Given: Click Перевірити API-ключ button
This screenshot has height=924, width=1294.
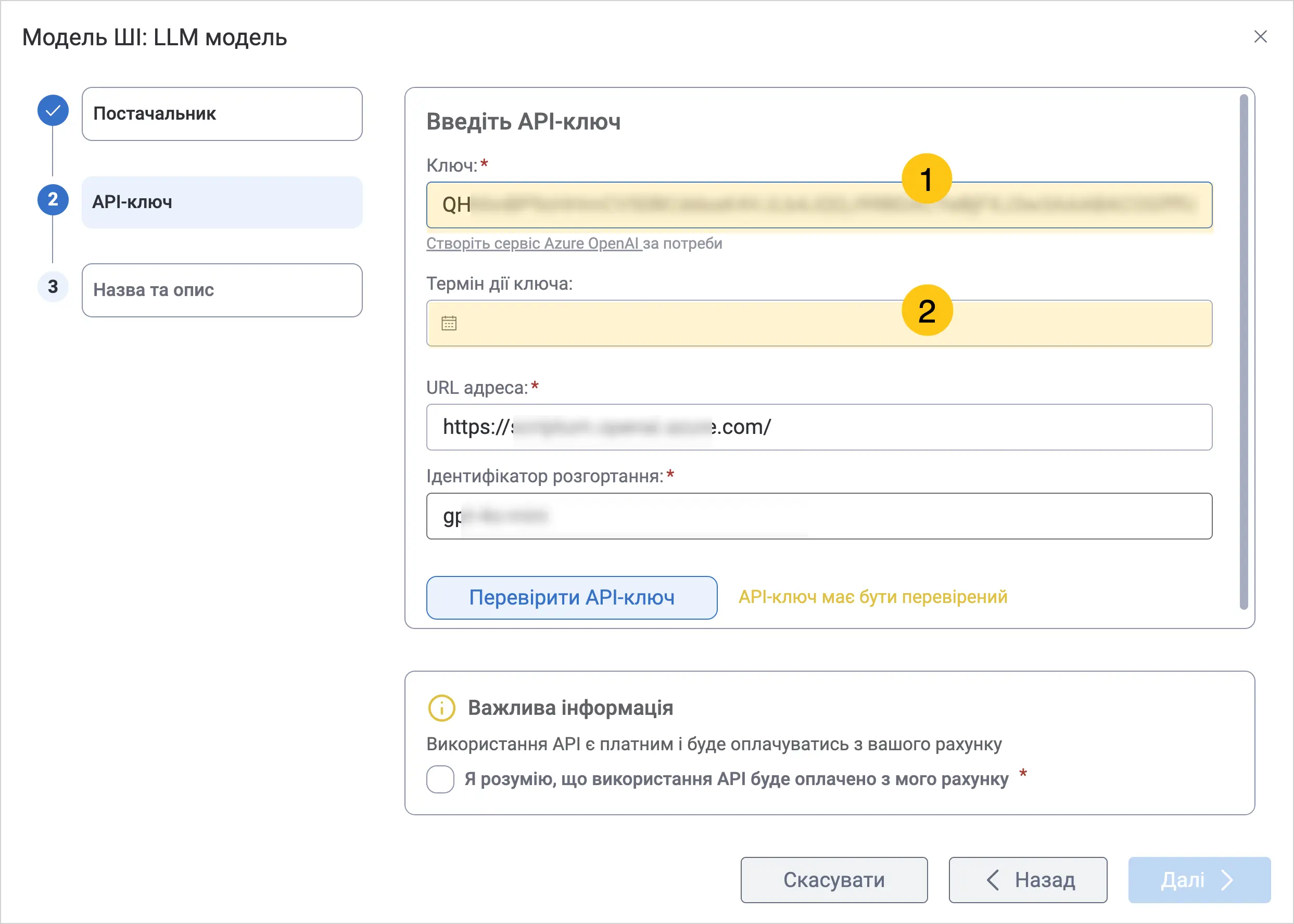Looking at the screenshot, I should [x=572, y=597].
